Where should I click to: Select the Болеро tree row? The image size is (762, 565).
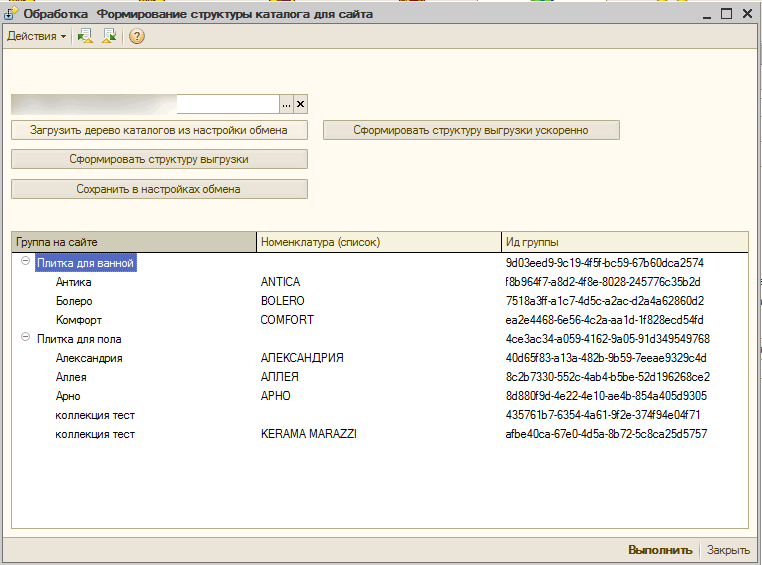(74, 301)
